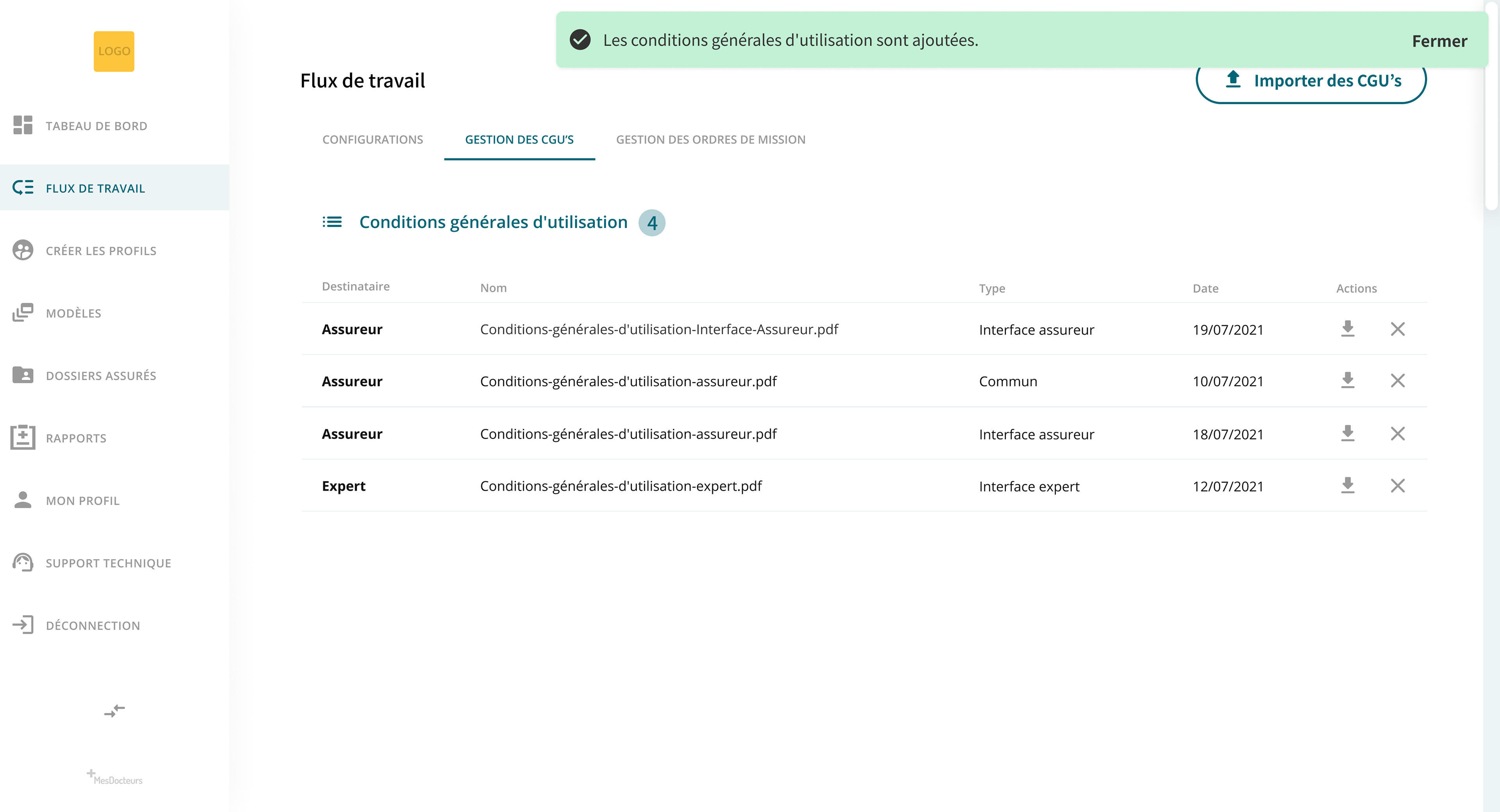Remove the CGU dated 18/07/2021
1500x812 pixels.
click(x=1398, y=434)
